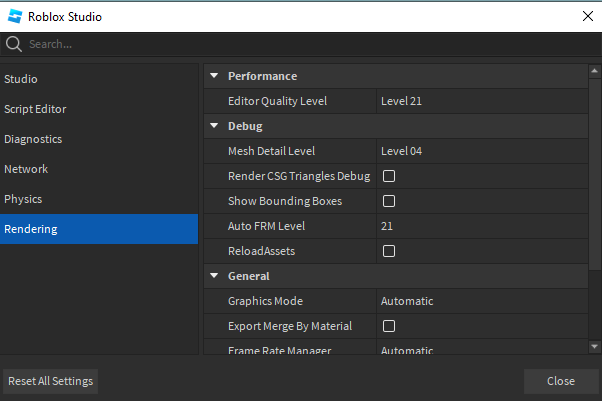Open the Diagnostics settings category
This screenshot has width=602, height=401.
point(99,139)
